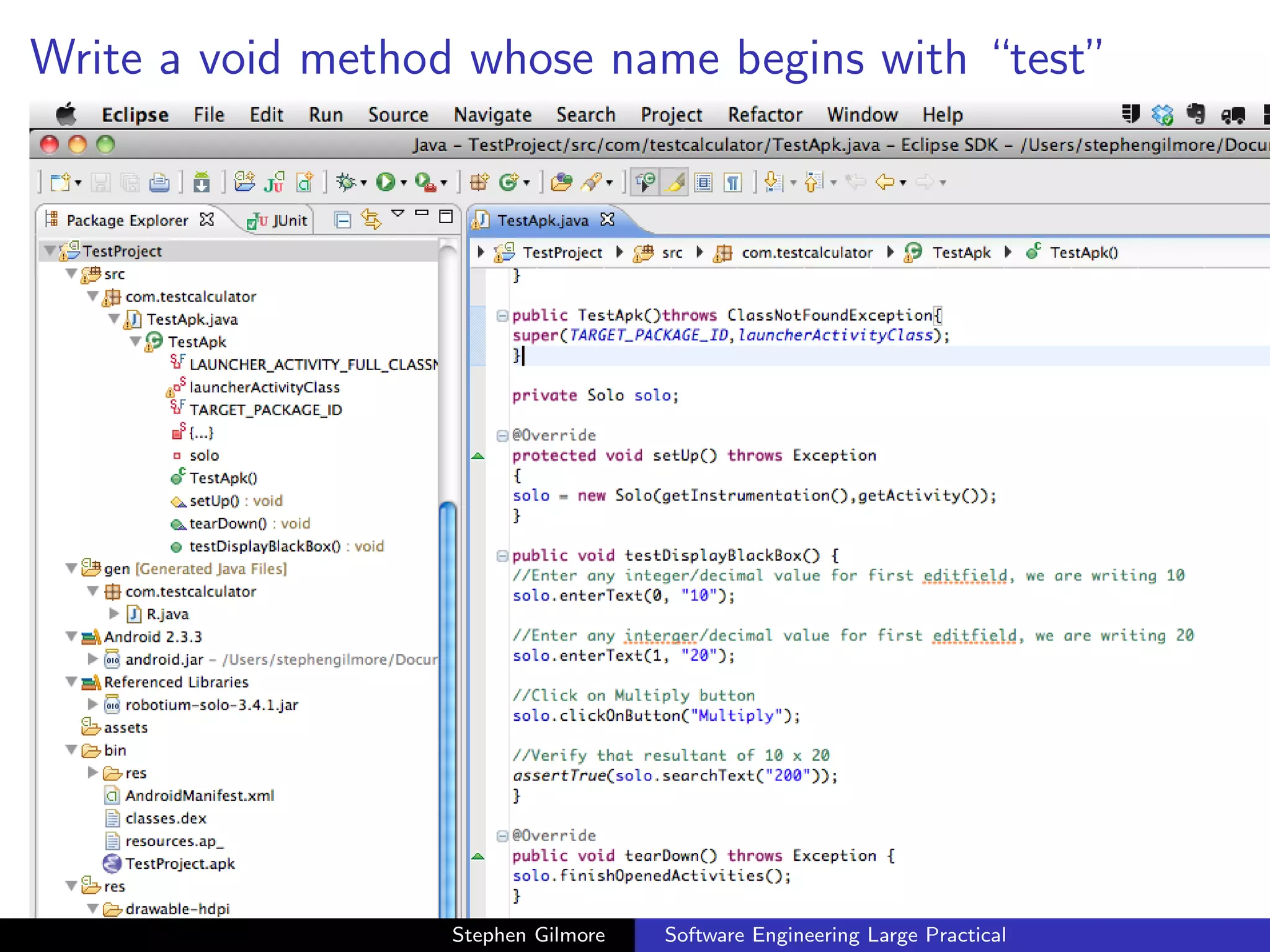Fold the testDisplayBlackBox method in editor
1270x952 pixels.
[502, 556]
